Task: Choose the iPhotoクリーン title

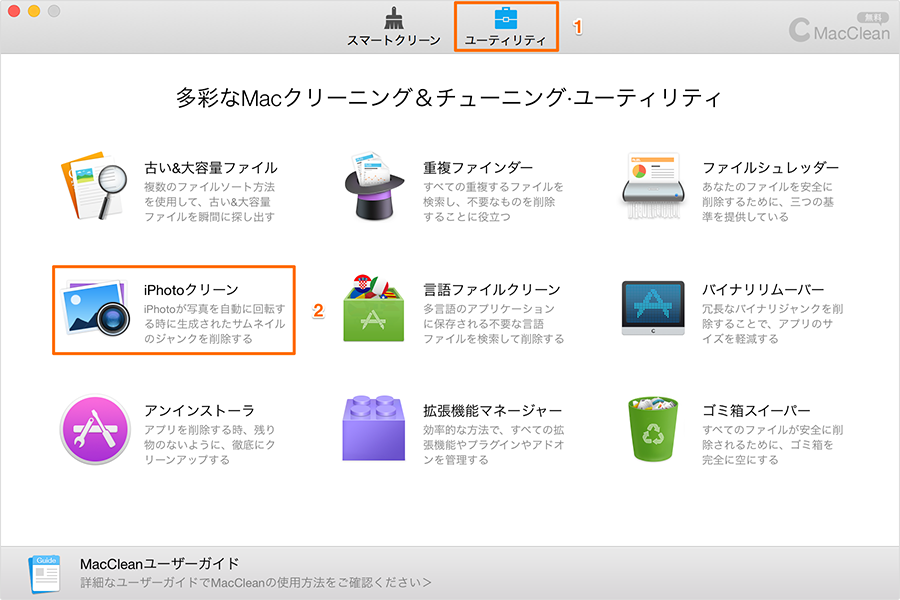Action: pyautogui.click(x=191, y=290)
